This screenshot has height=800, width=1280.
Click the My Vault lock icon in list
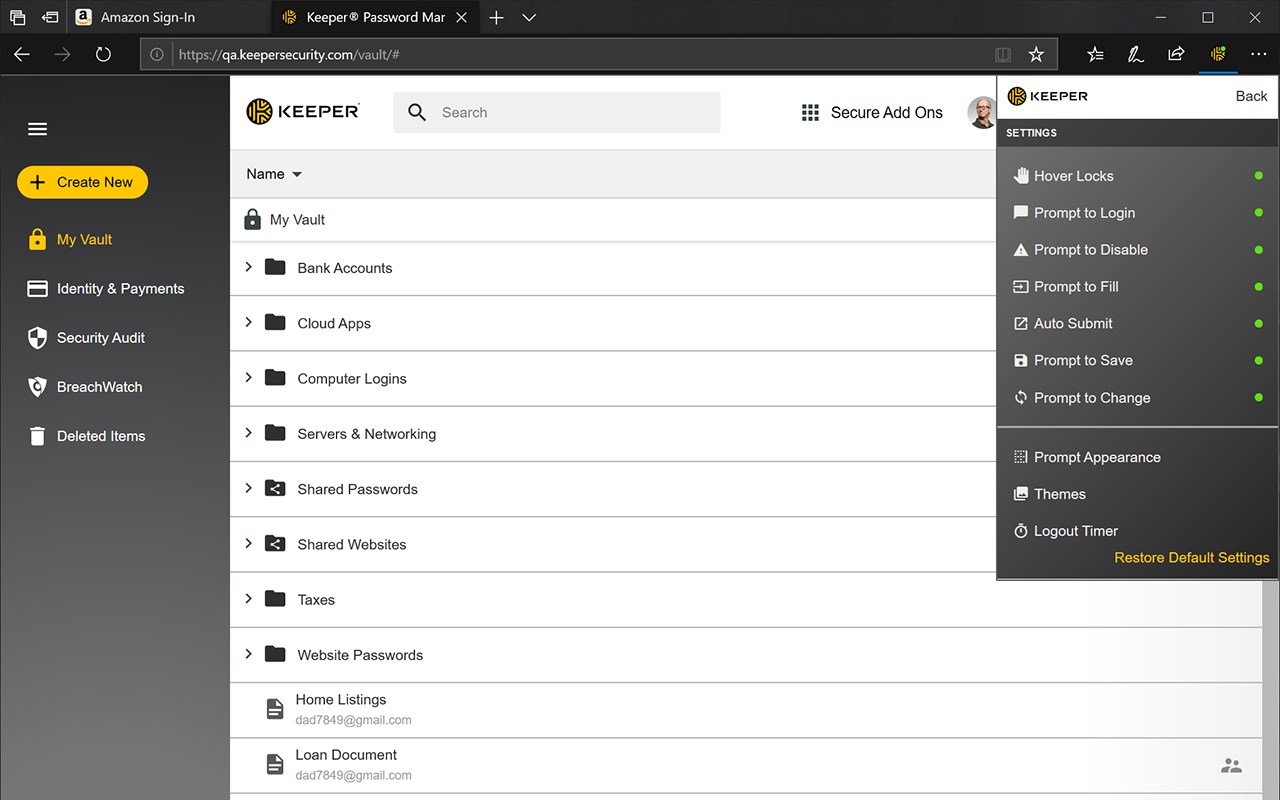253,219
